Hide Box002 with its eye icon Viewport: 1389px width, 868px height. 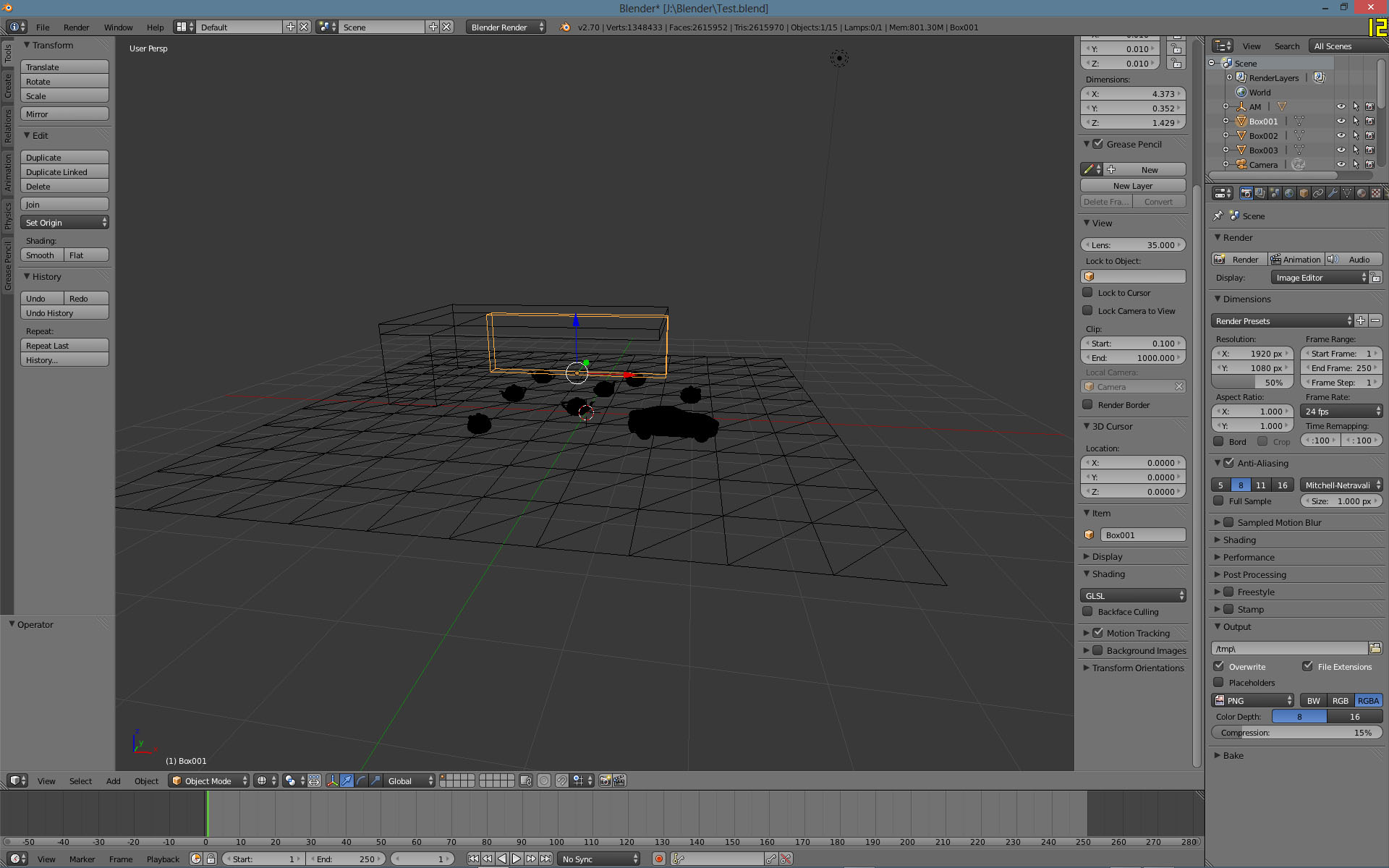pyautogui.click(x=1341, y=136)
